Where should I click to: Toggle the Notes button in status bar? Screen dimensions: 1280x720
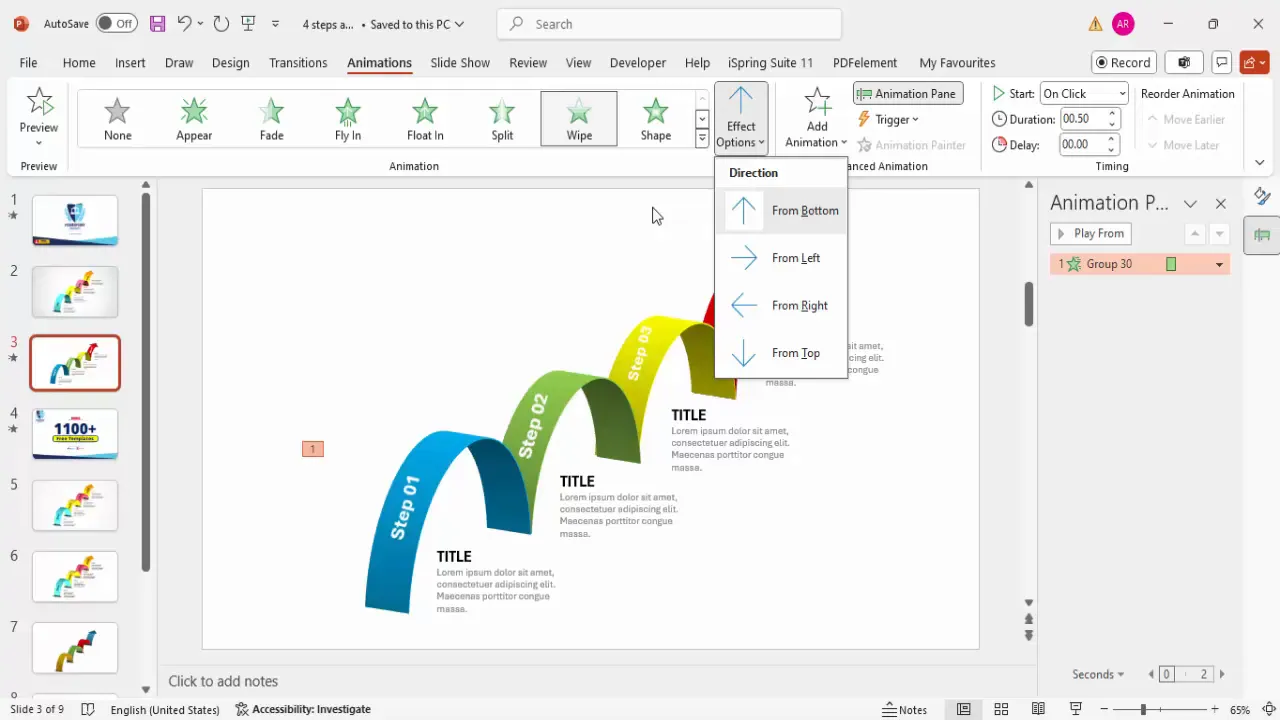click(904, 710)
